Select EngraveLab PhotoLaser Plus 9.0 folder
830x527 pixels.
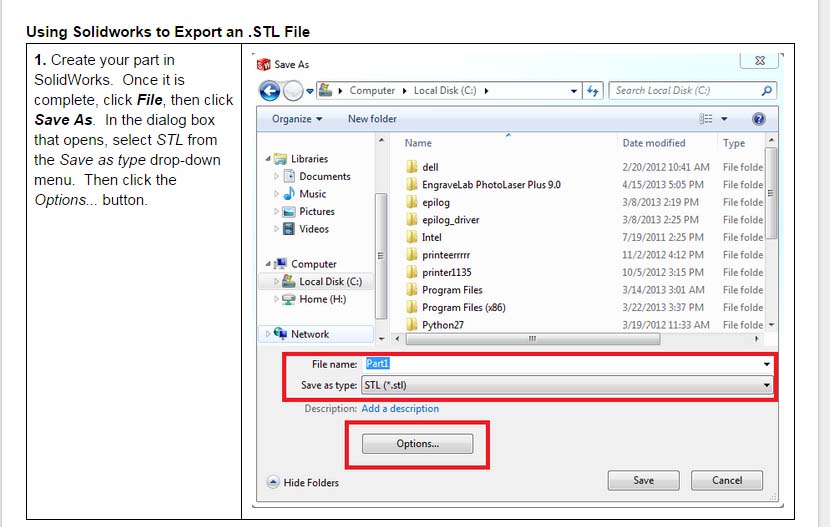[x=491, y=185]
